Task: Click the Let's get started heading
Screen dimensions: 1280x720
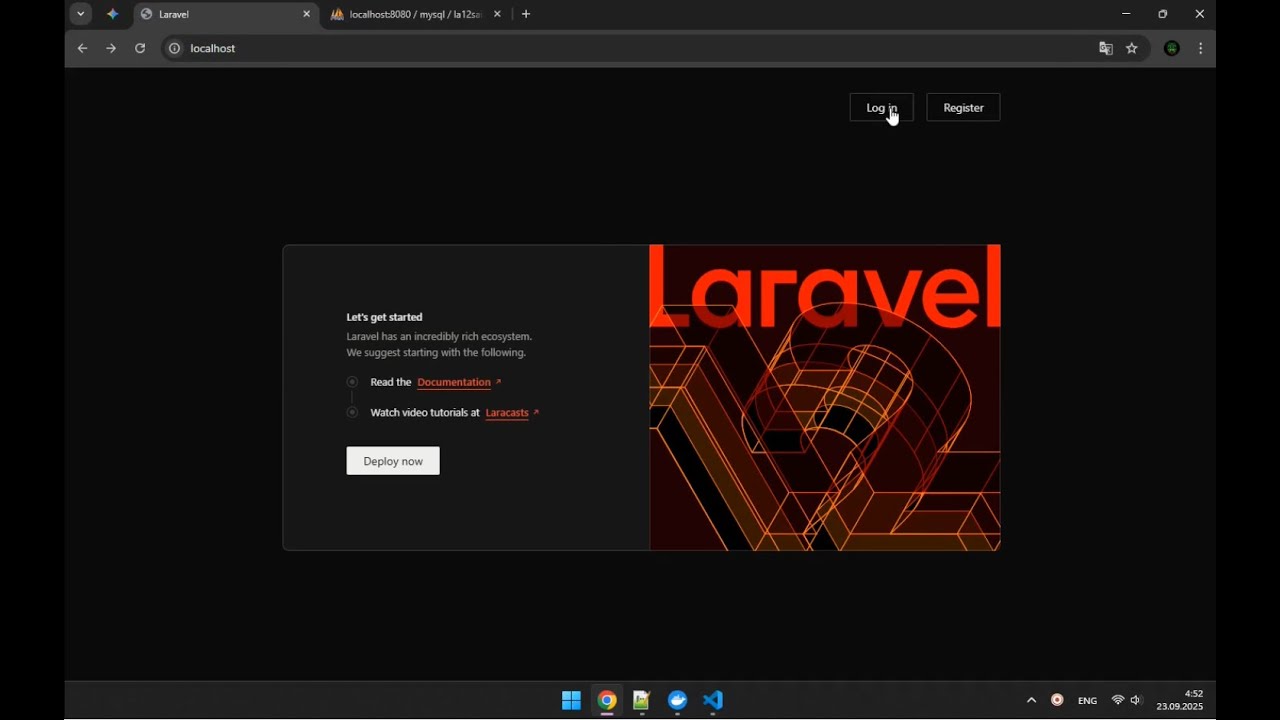Action: (385, 317)
